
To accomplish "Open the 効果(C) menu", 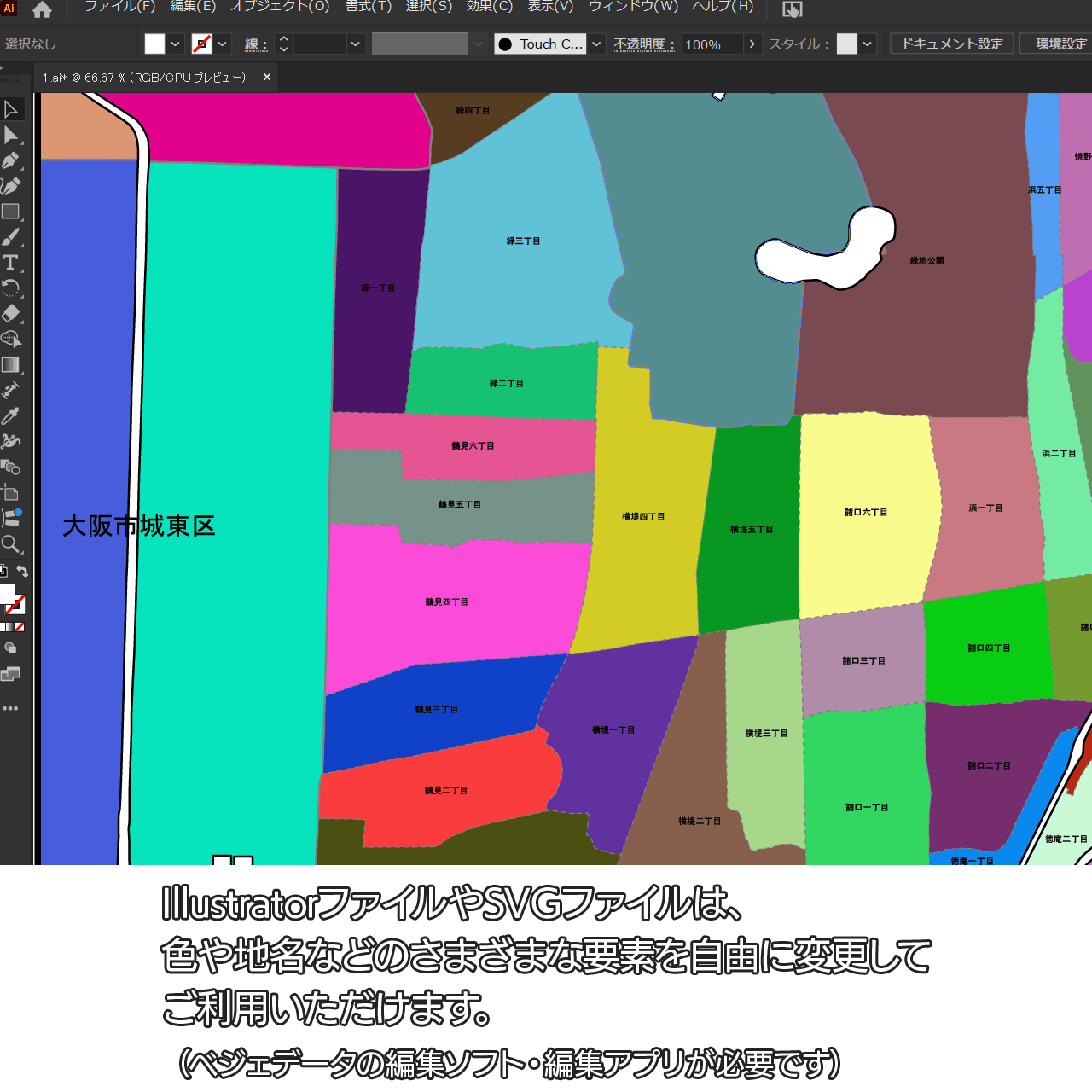I will [490, 7].
